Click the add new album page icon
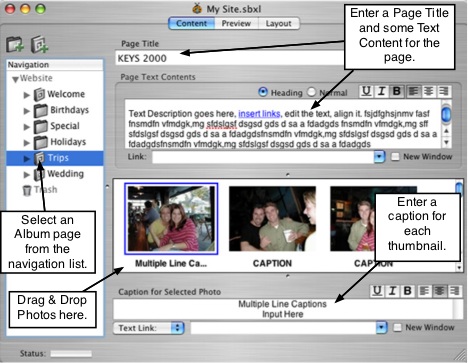The height and width of the screenshot is (363, 468). pyautogui.click(x=39, y=44)
